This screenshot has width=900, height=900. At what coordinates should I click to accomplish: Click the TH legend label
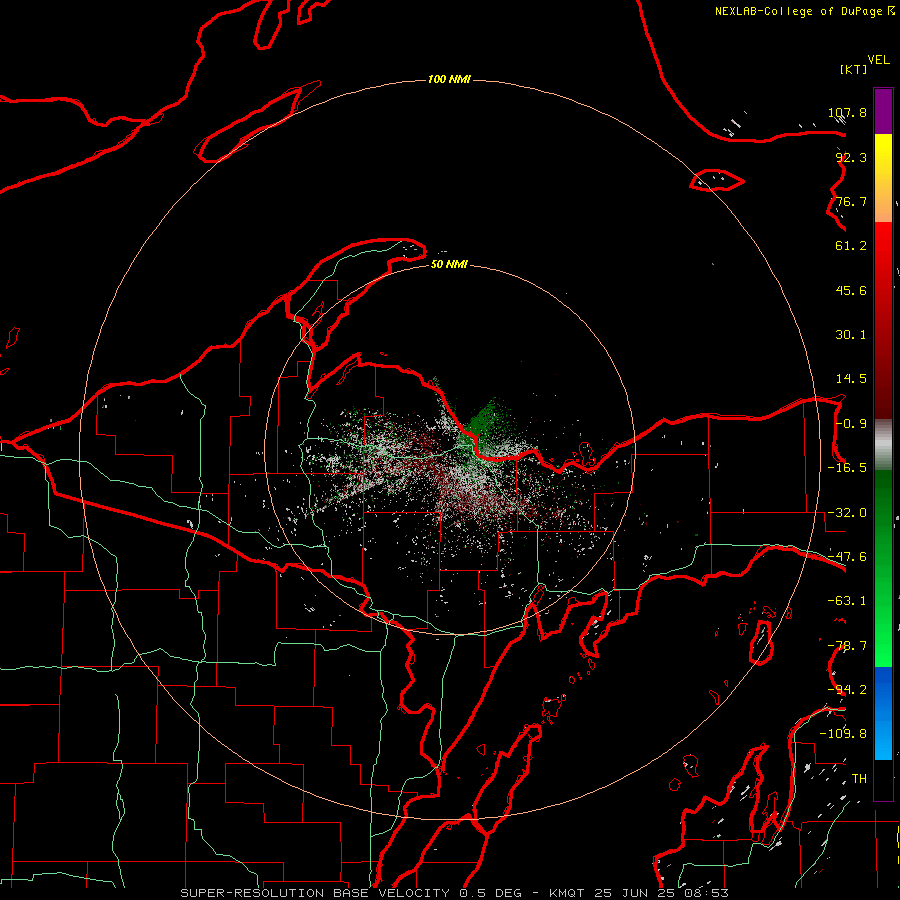click(859, 779)
